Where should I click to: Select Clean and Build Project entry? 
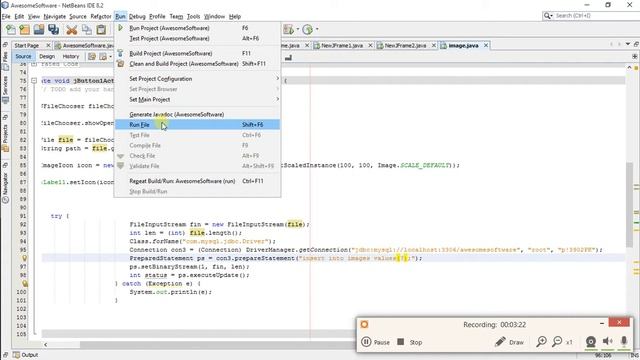[x=198, y=64]
